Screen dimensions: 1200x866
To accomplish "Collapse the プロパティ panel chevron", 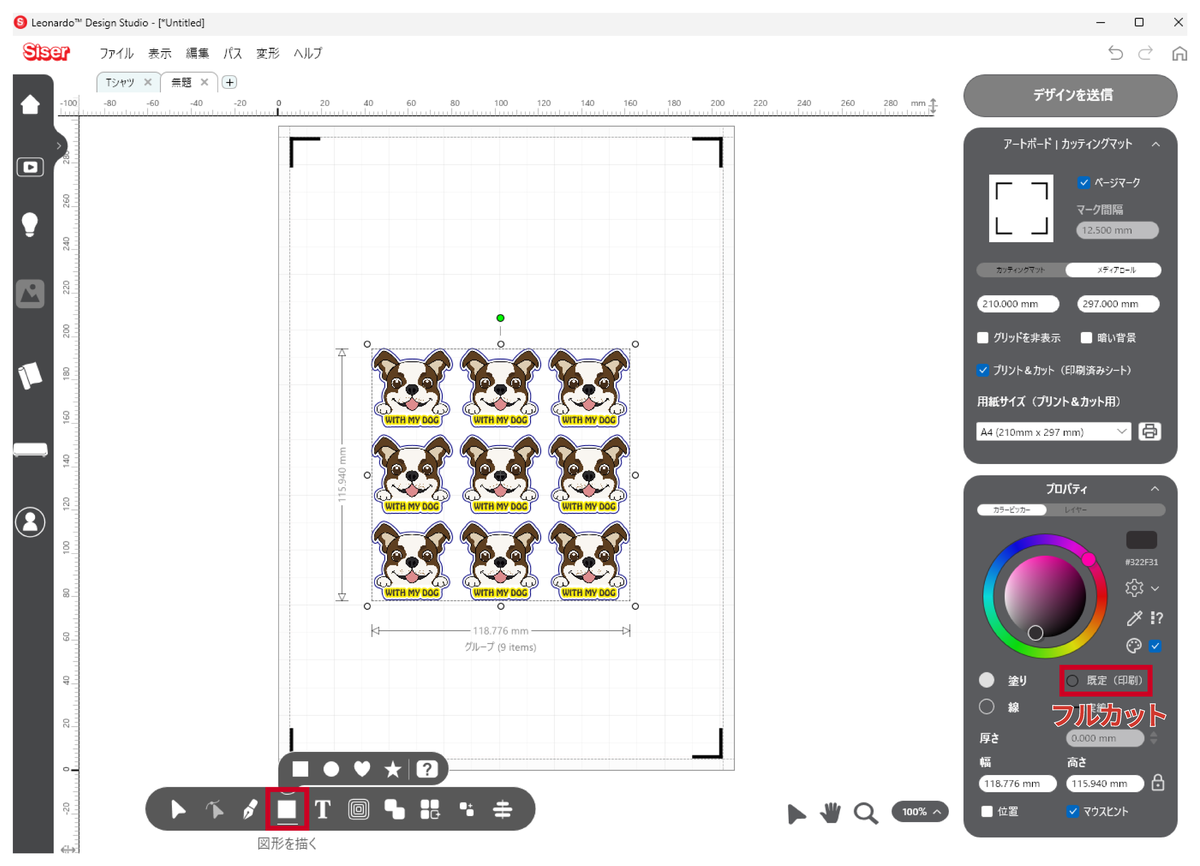I will click(x=1155, y=489).
